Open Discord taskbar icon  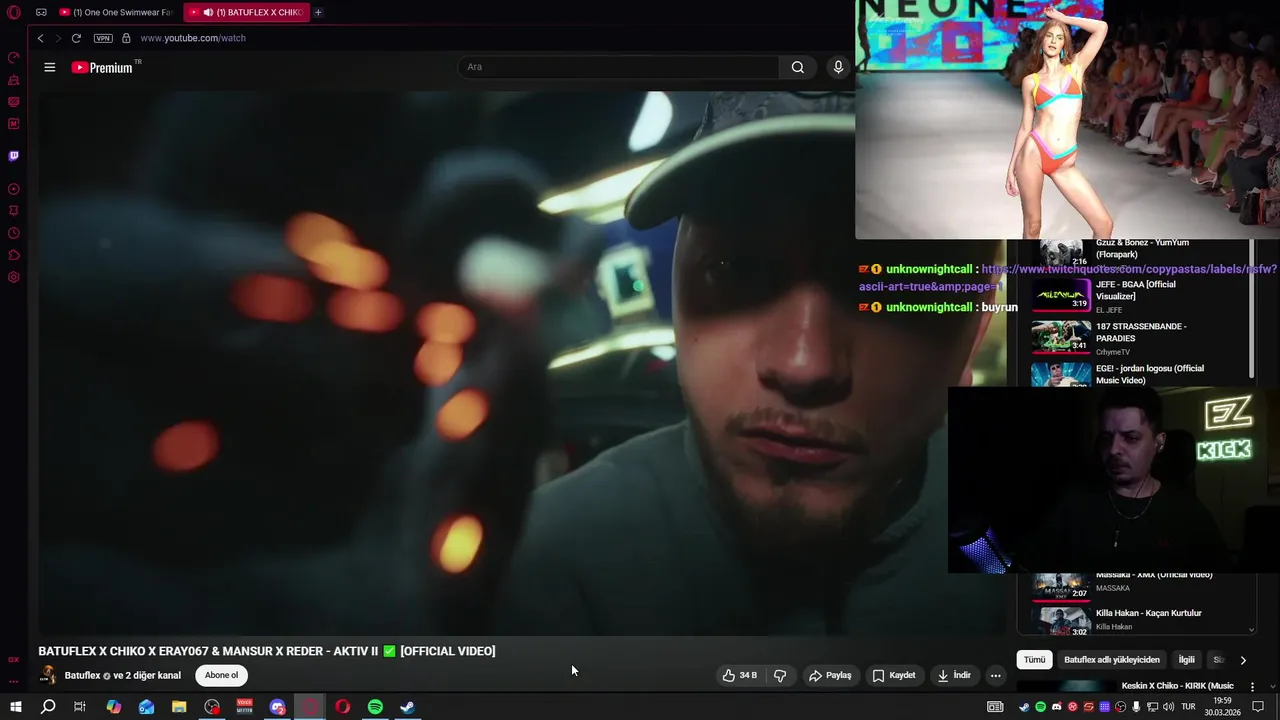coord(277,707)
